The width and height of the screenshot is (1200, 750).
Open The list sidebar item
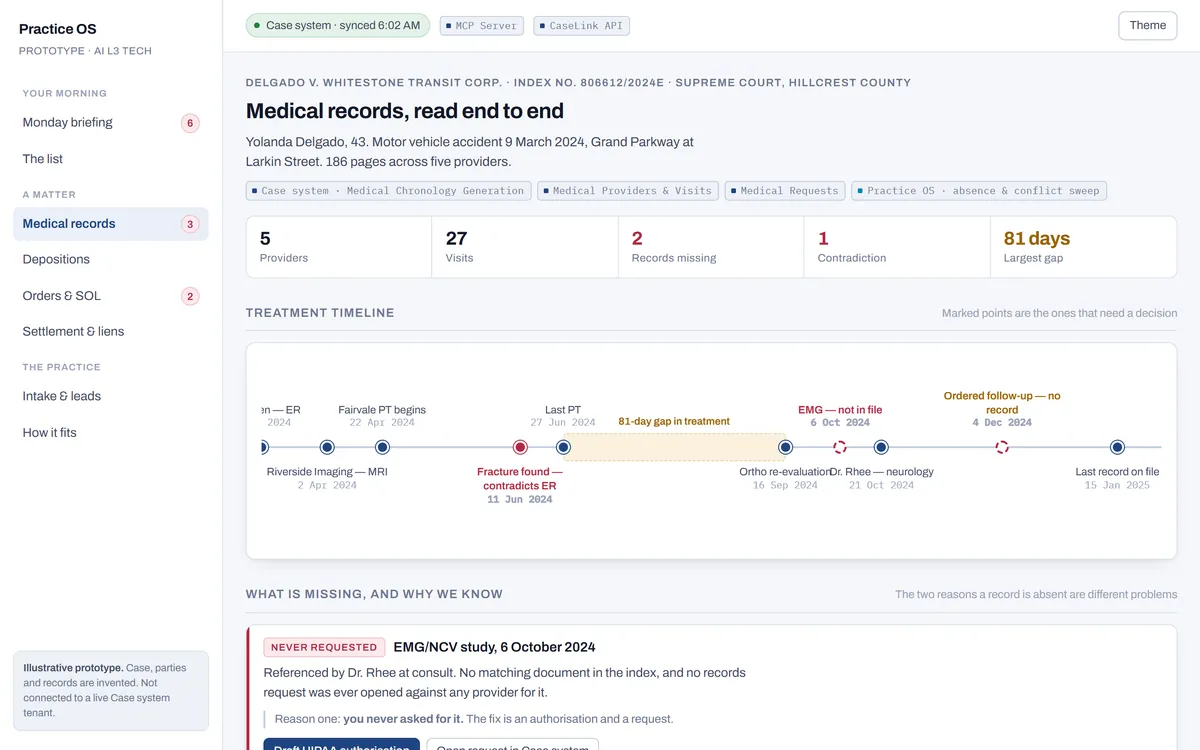coord(110,159)
